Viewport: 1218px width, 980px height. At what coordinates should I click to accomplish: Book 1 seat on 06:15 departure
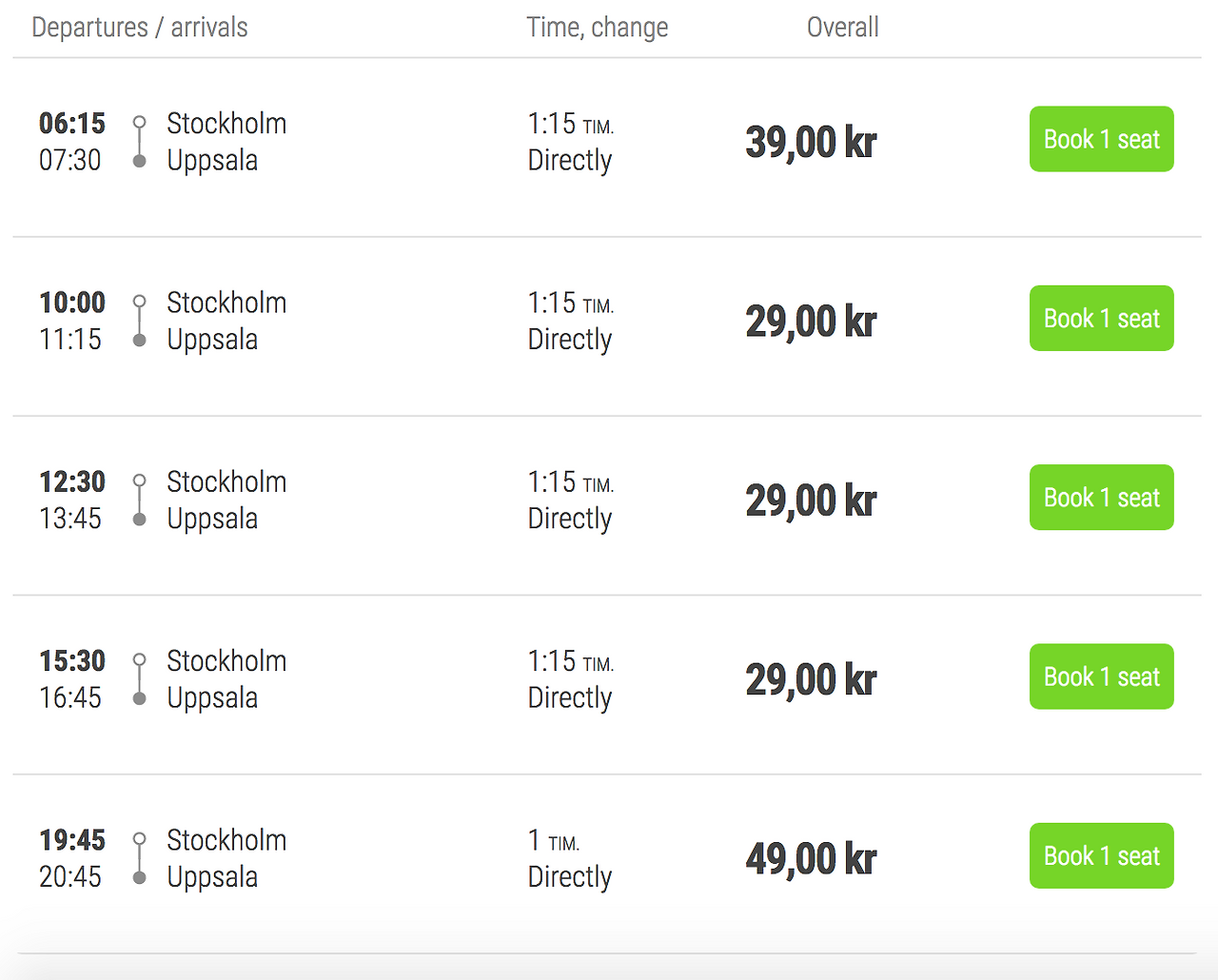click(1101, 139)
